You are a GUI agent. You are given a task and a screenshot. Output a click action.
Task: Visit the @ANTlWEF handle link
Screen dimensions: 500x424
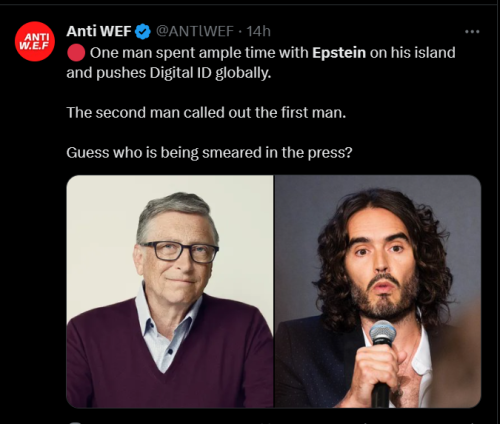[x=195, y=31]
